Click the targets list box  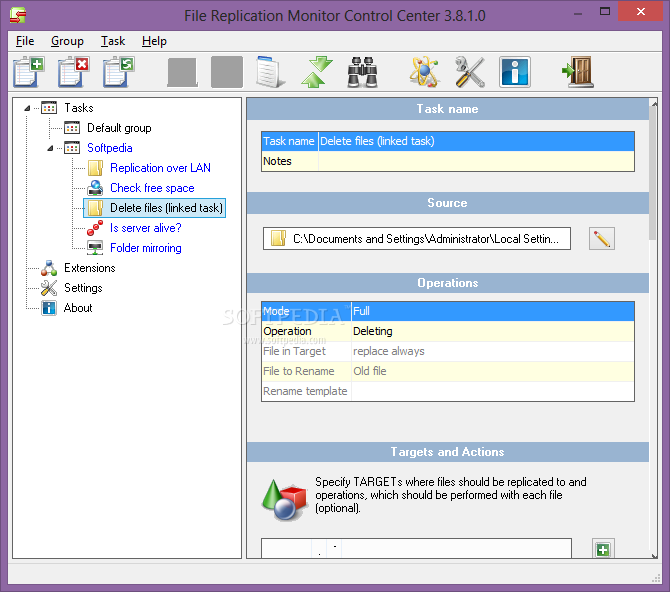pos(416,548)
